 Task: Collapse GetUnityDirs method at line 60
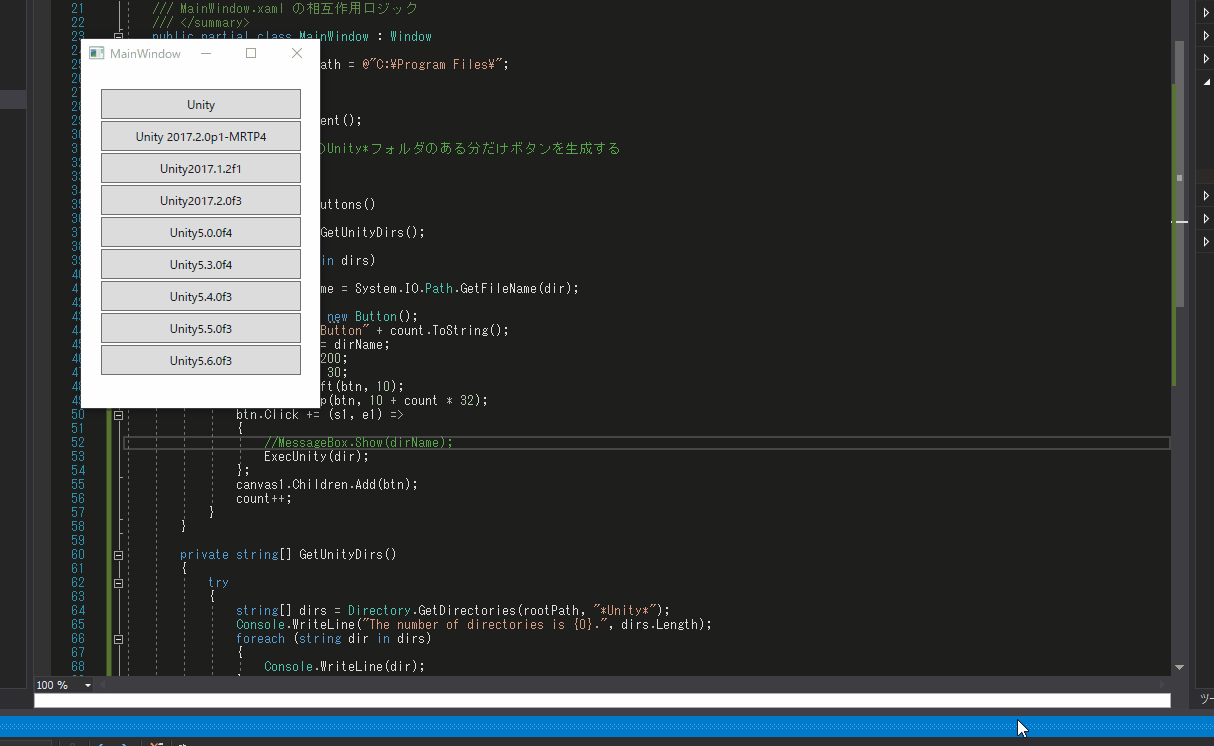point(118,555)
